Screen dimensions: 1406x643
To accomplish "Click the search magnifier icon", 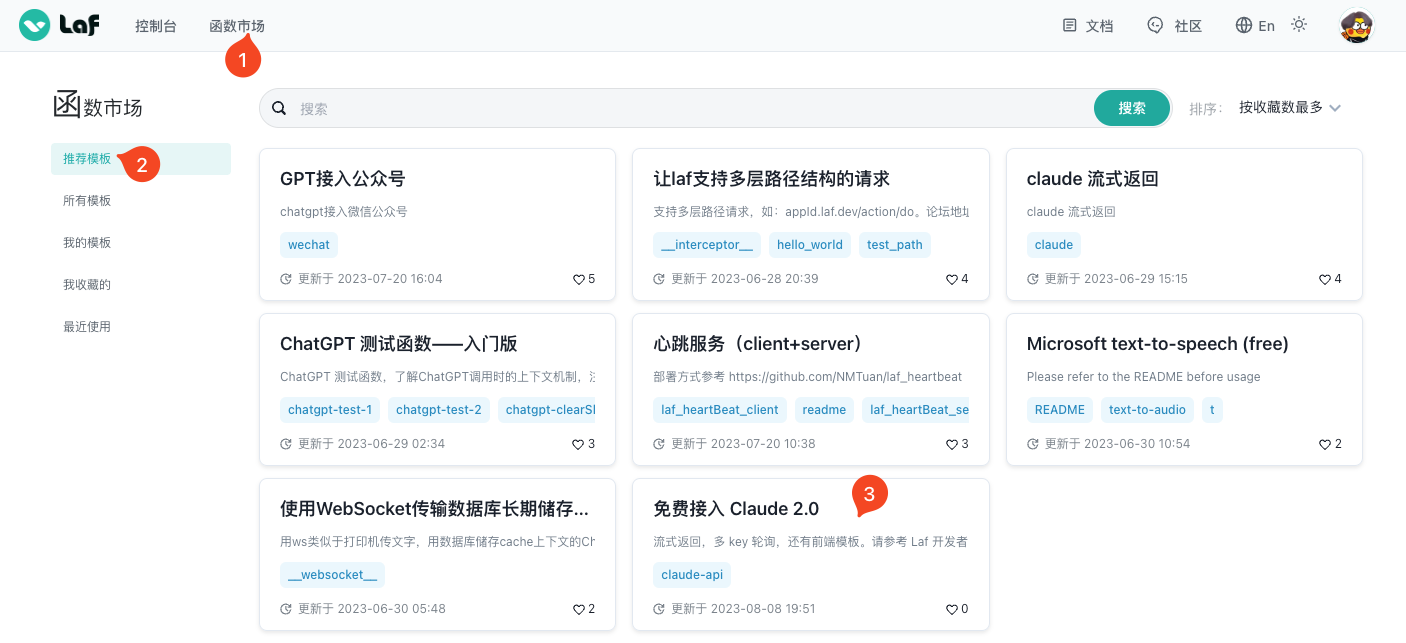I will pos(280,108).
